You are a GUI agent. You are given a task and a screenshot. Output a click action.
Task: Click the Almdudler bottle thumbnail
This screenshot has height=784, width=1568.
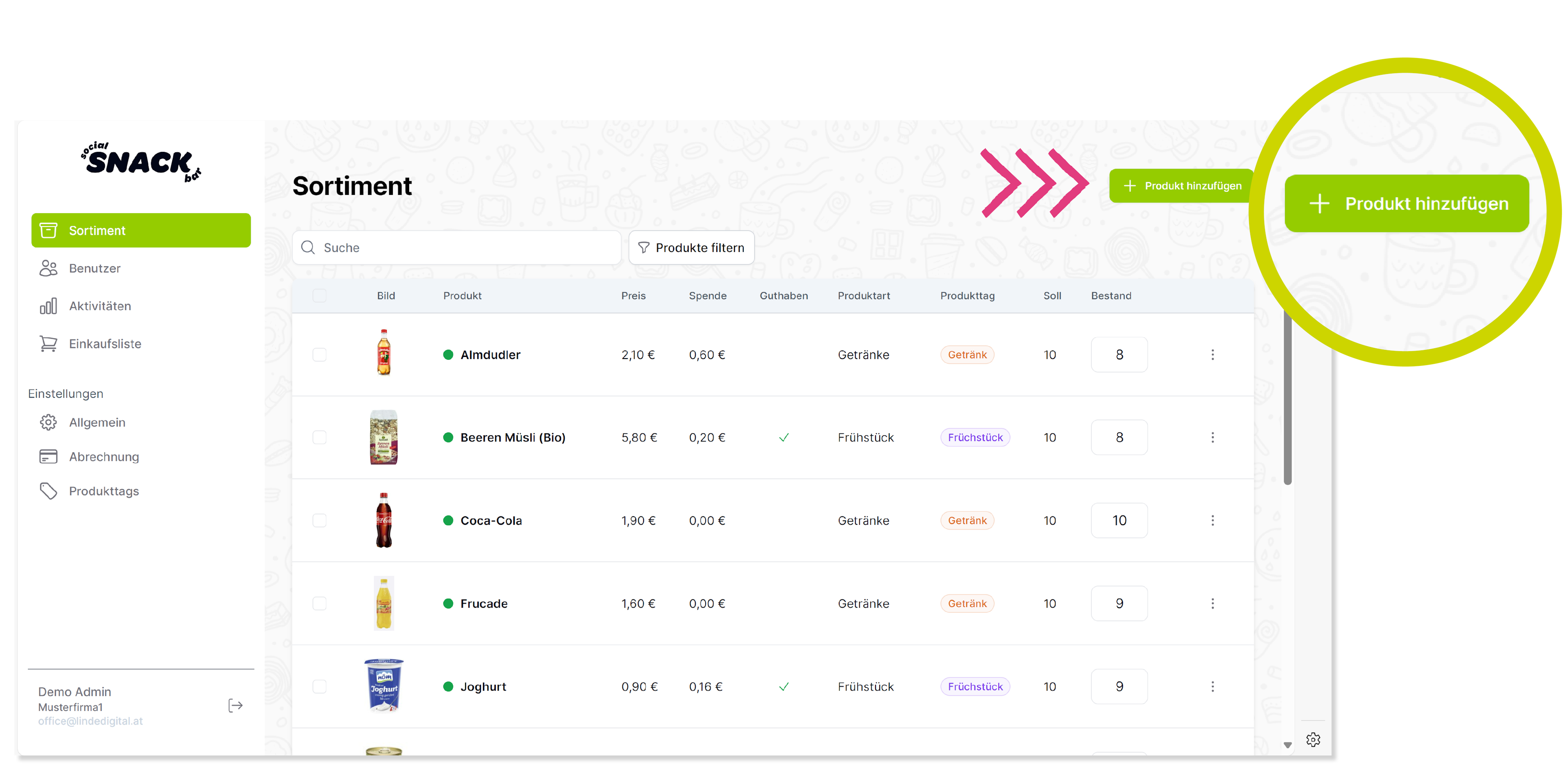tap(383, 352)
